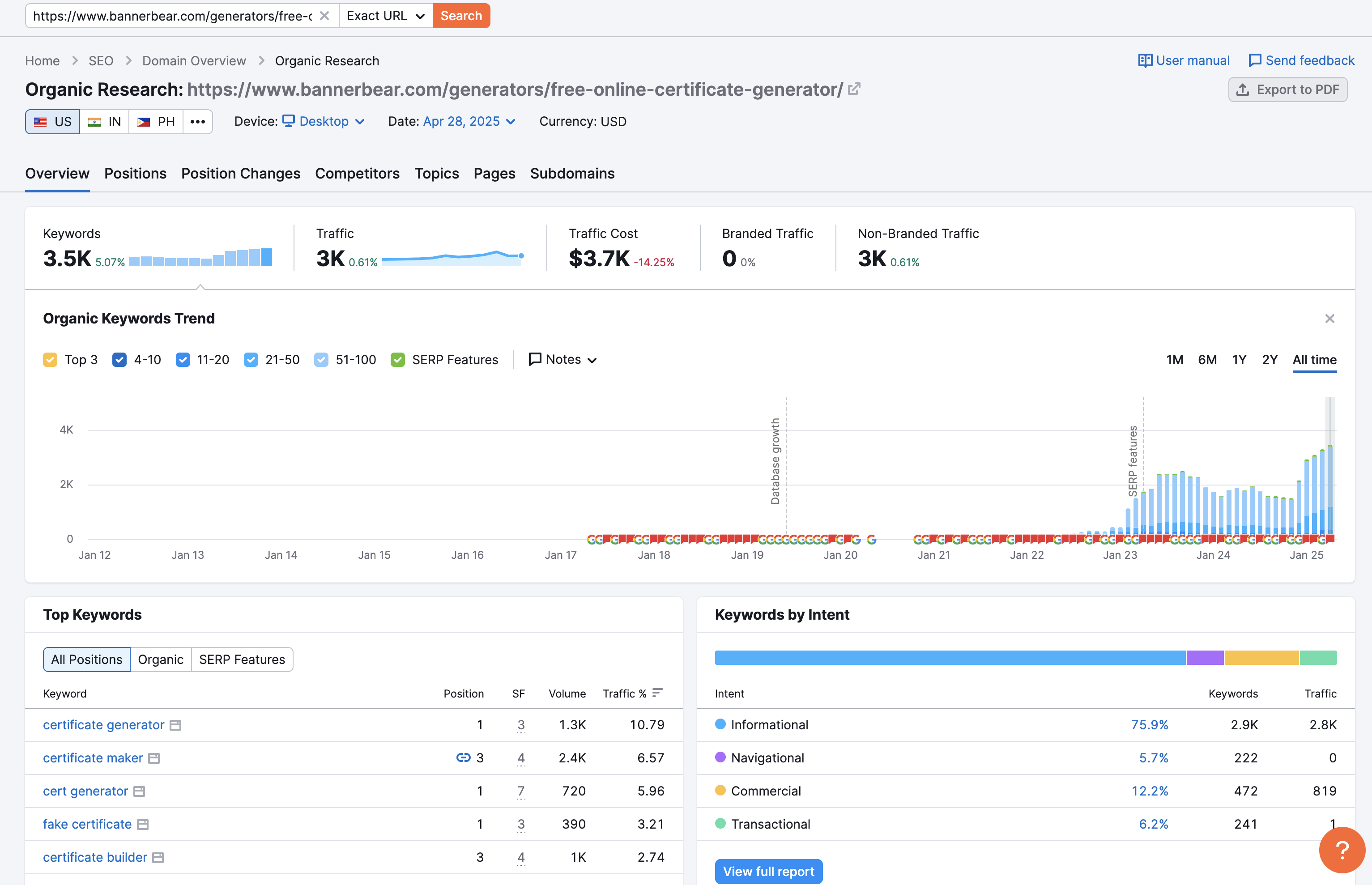Screen dimensions: 1372x885
Task: Open the Exact URL dropdown
Action: [x=385, y=16]
